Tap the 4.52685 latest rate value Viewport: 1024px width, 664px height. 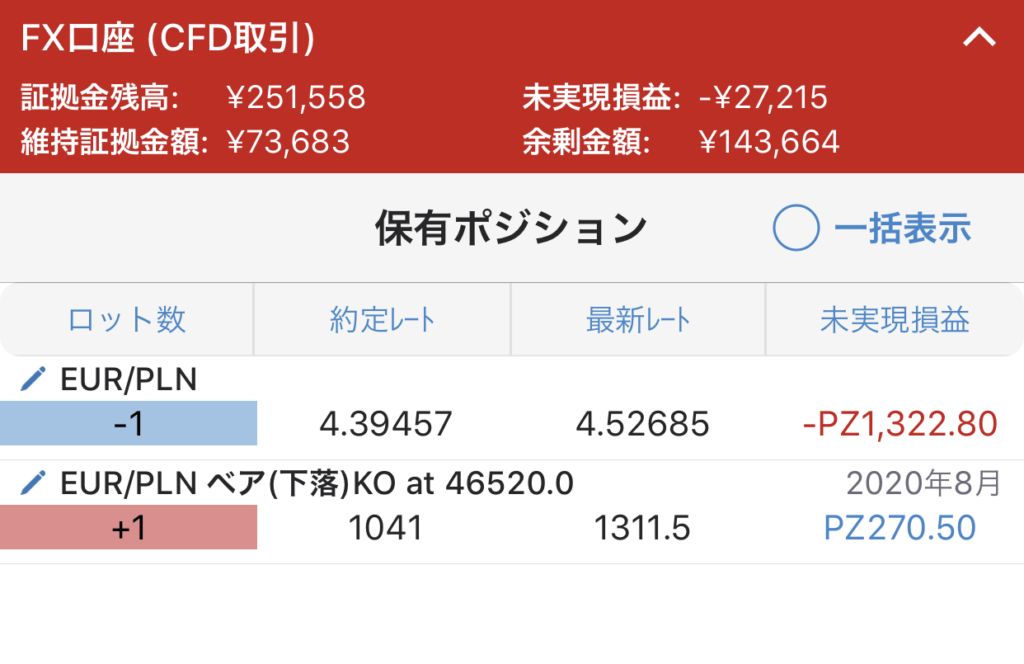[643, 424]
